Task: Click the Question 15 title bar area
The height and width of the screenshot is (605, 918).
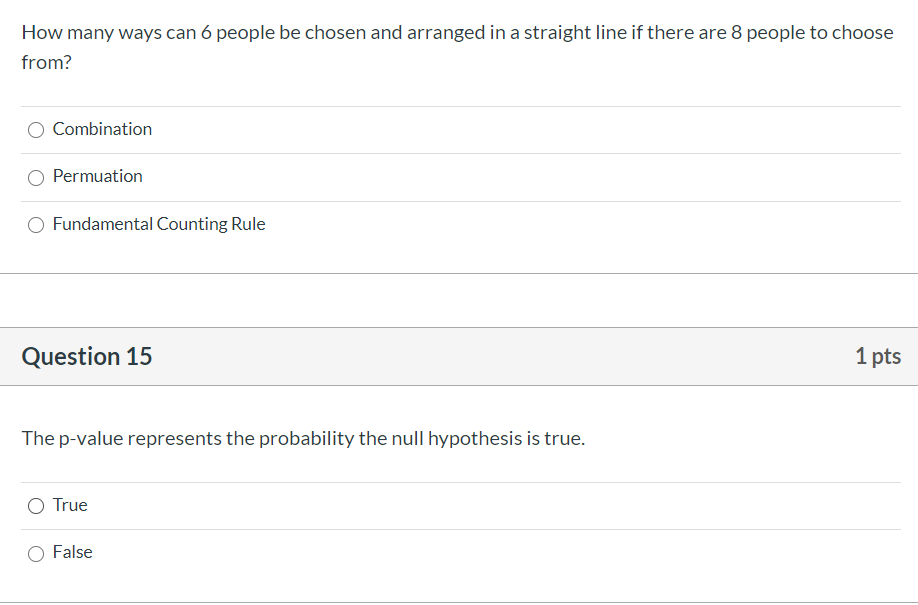Action: 459,356
